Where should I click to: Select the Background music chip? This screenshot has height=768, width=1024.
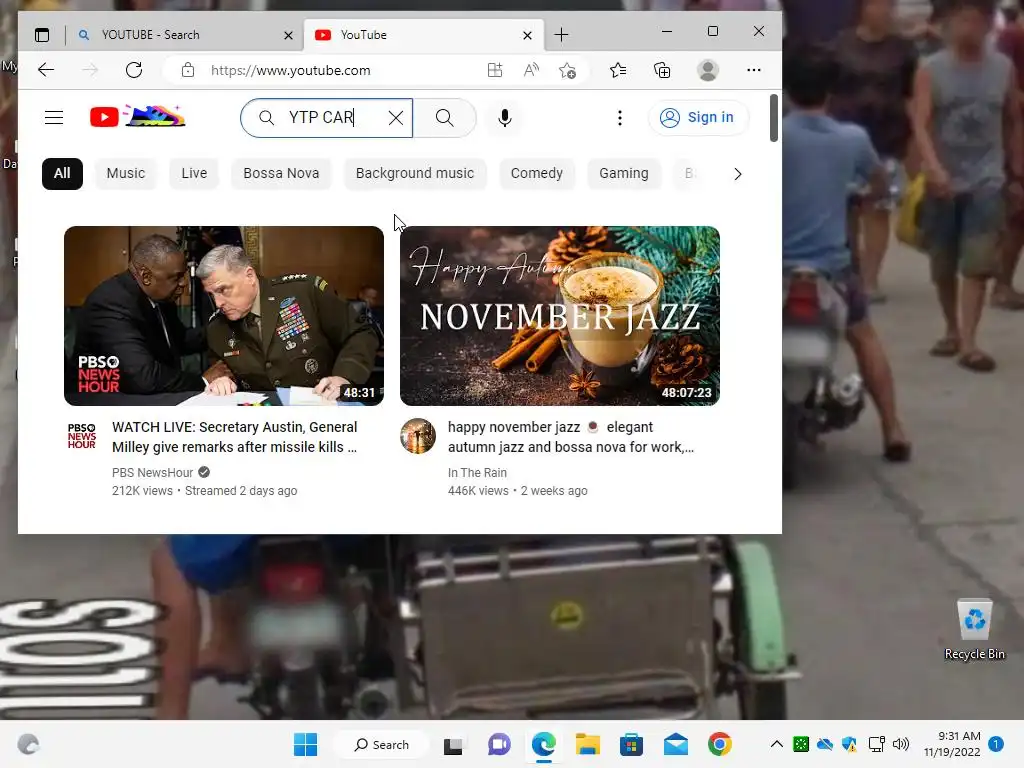click(x=415, y=174)
